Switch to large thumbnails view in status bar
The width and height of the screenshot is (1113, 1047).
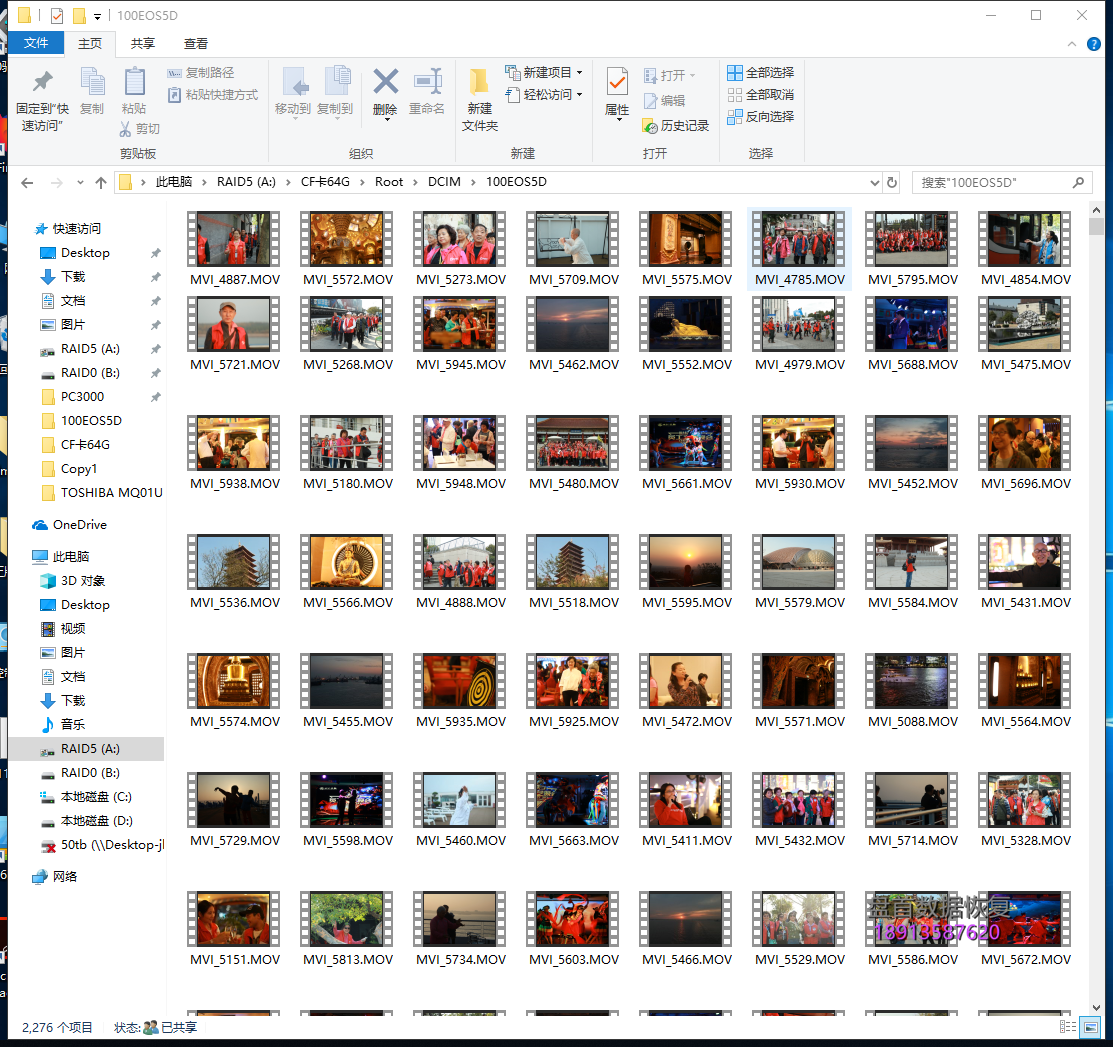[x=1090, y=1027]
